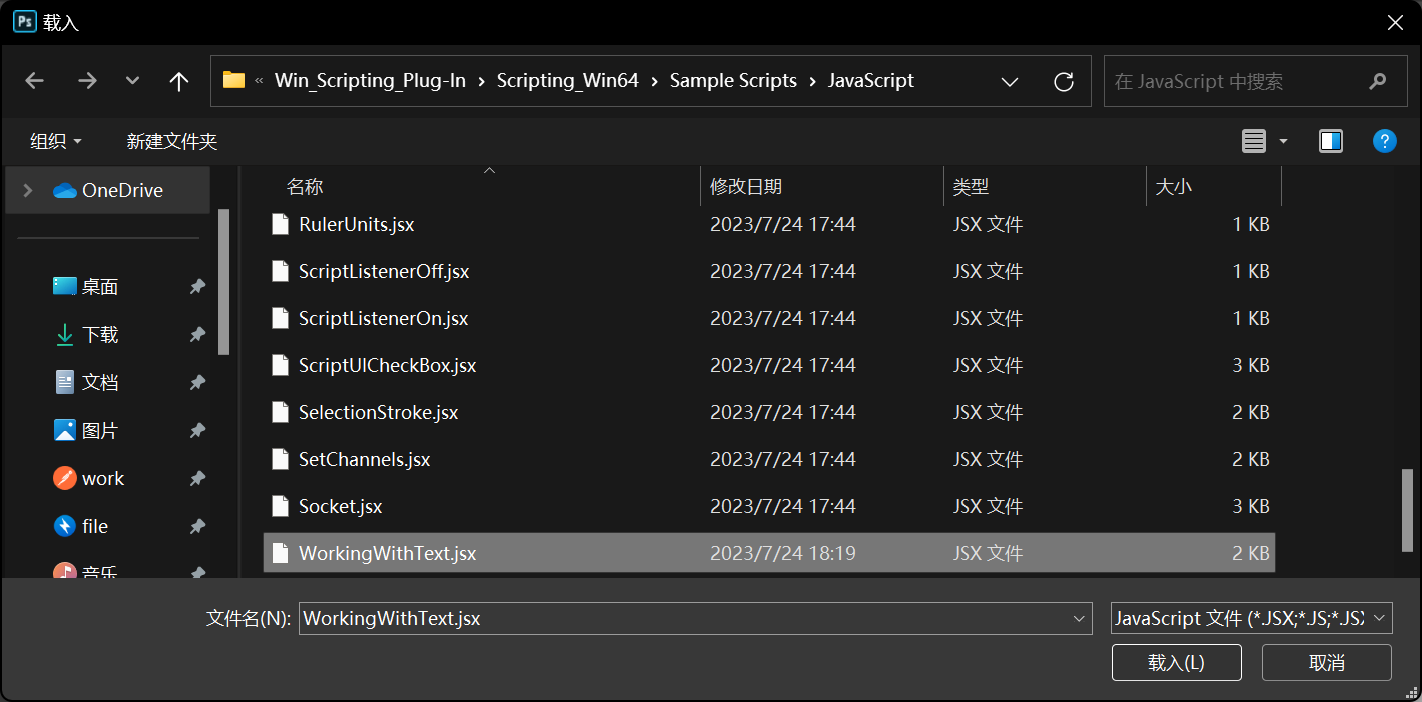
Task: Refresh the JavaScript folder listing
Action: 1064,81
